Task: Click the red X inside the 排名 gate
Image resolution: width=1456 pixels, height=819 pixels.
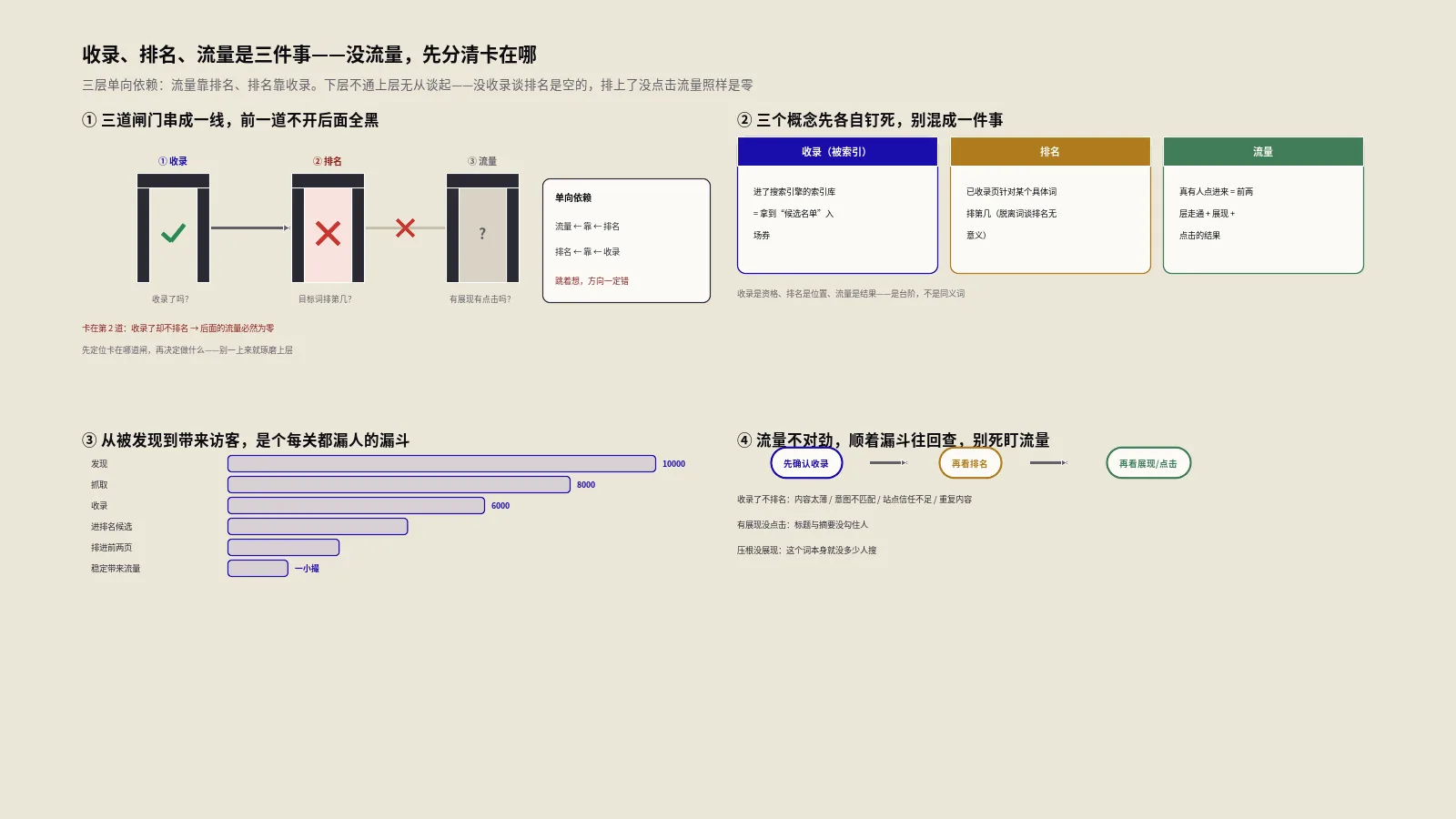Action: [x=328, y=234]
